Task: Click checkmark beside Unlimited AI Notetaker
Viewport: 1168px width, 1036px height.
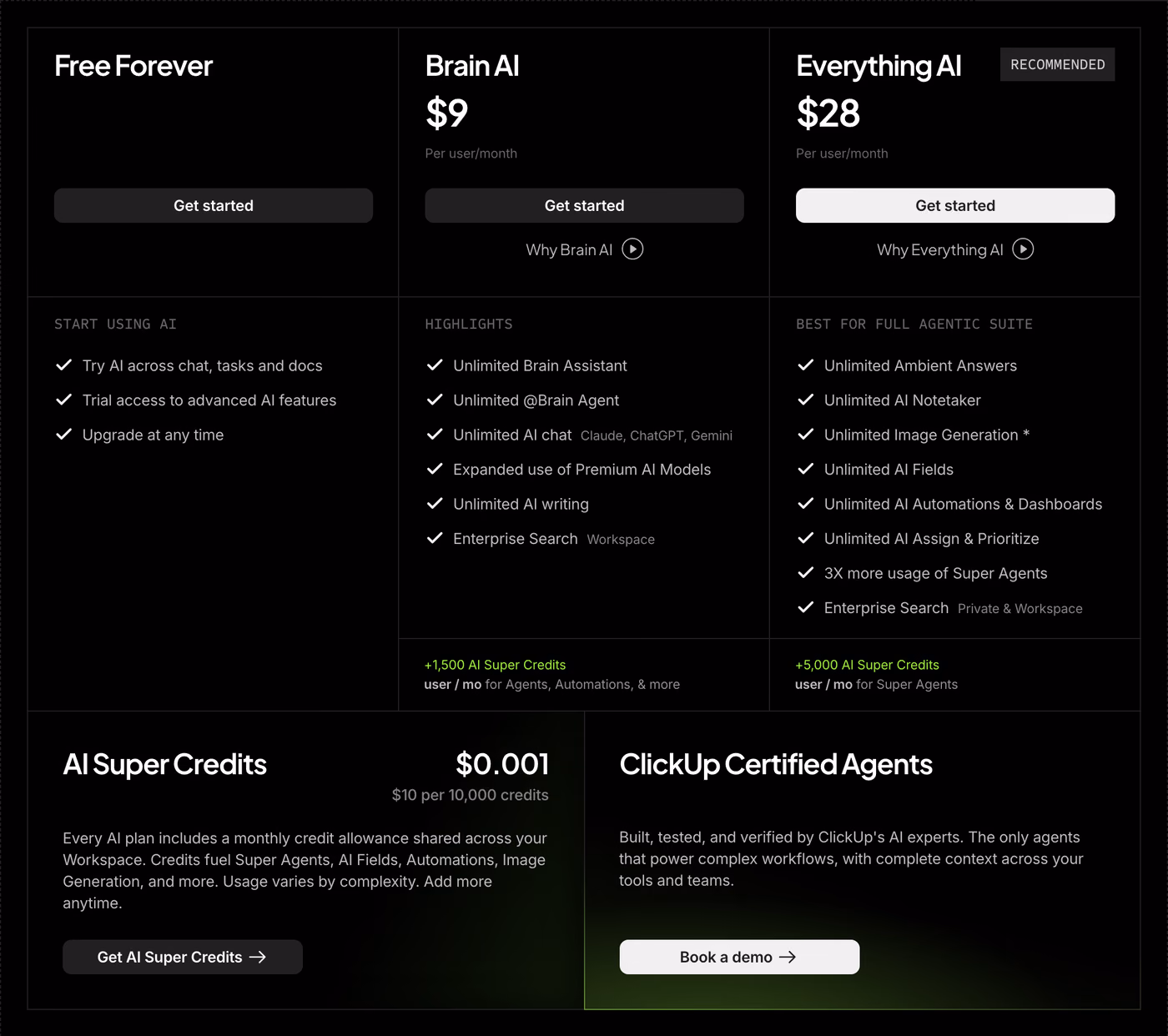Action: (x=805, y=400)
